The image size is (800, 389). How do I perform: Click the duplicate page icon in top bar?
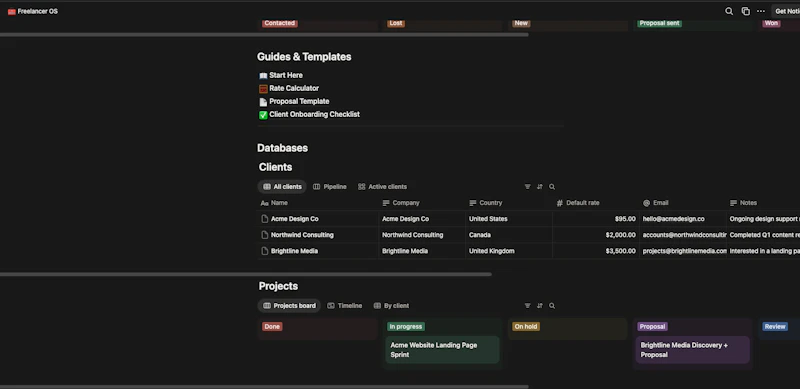point(745,11)
